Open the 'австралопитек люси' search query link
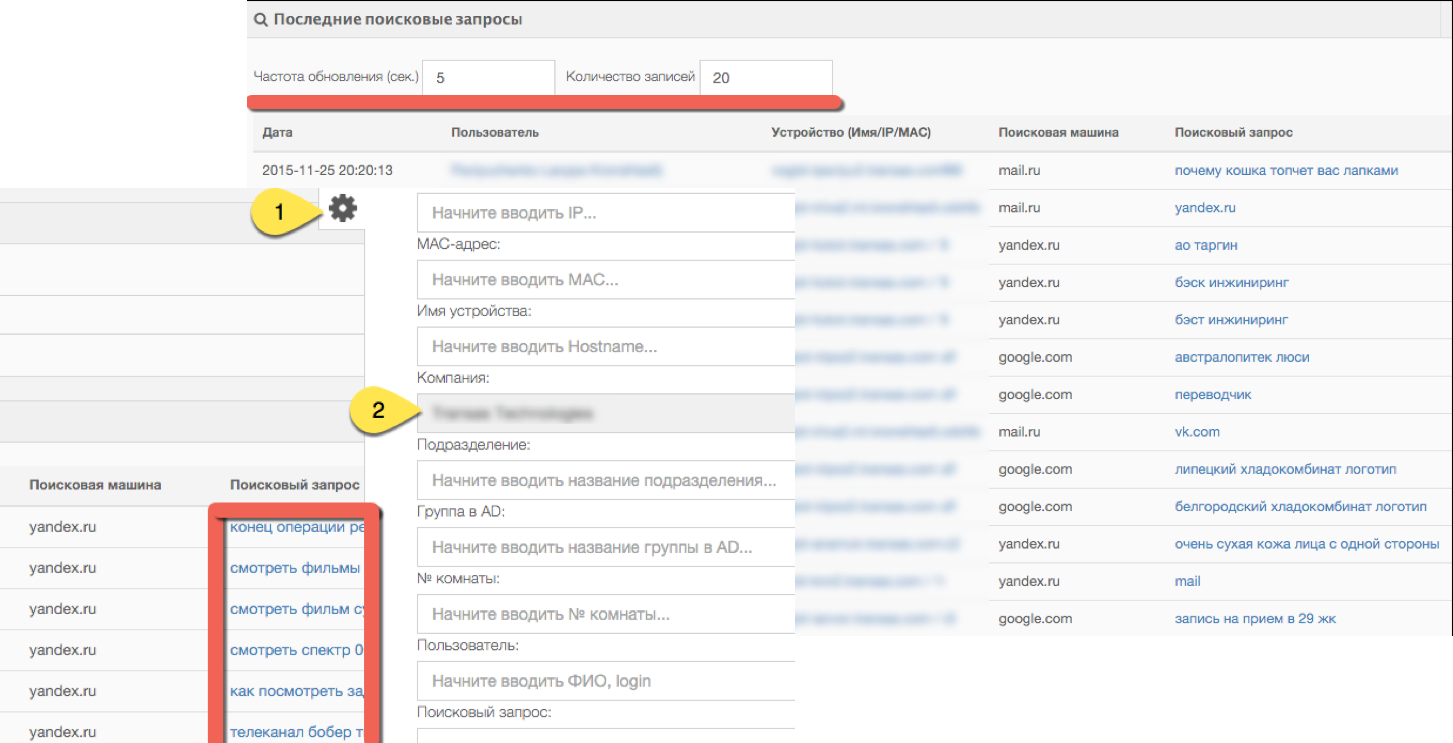This screenshot has width=1453, height=743. pos(1242,357)
